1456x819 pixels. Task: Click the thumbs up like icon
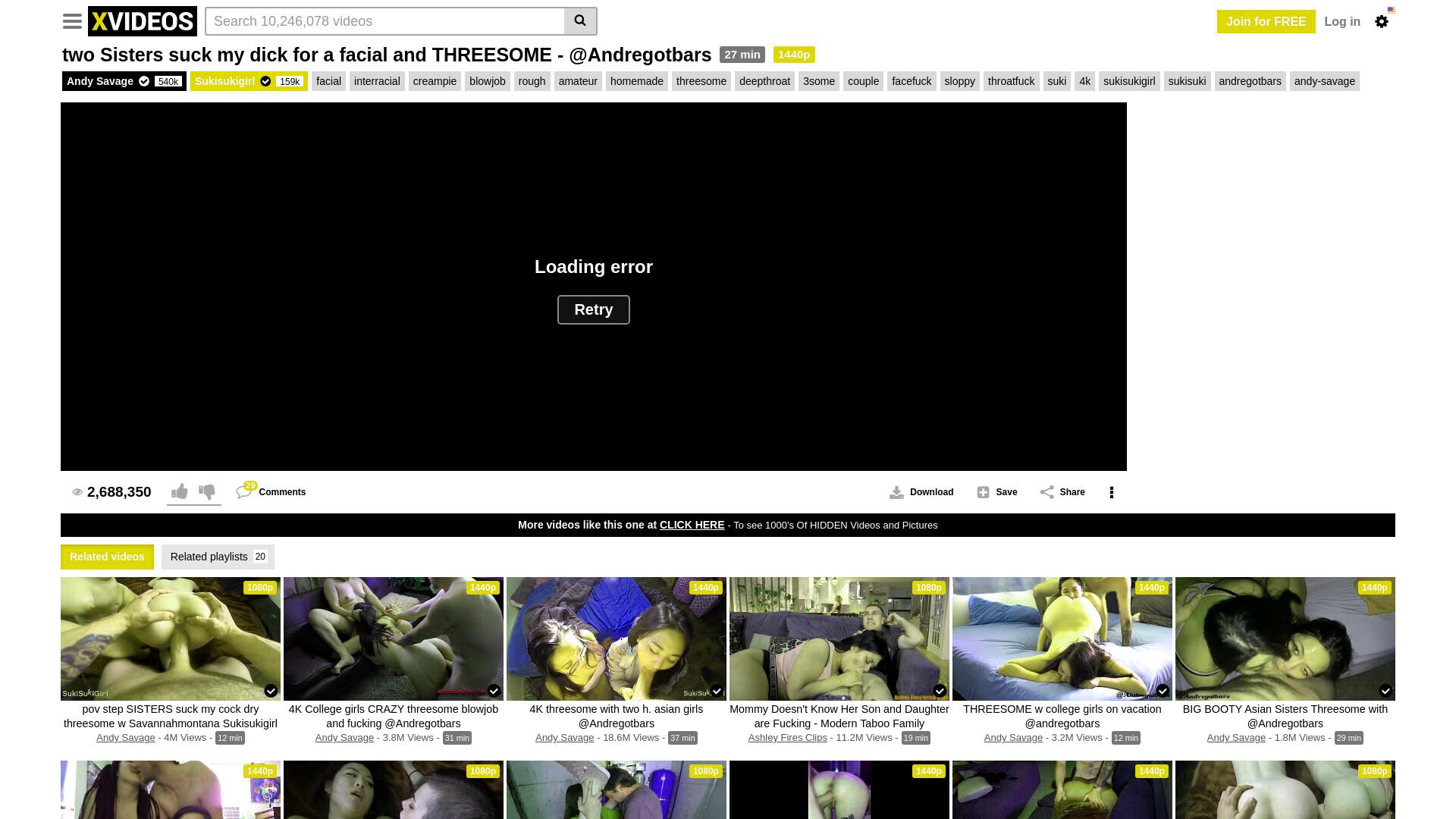click(x=180, y=491)
